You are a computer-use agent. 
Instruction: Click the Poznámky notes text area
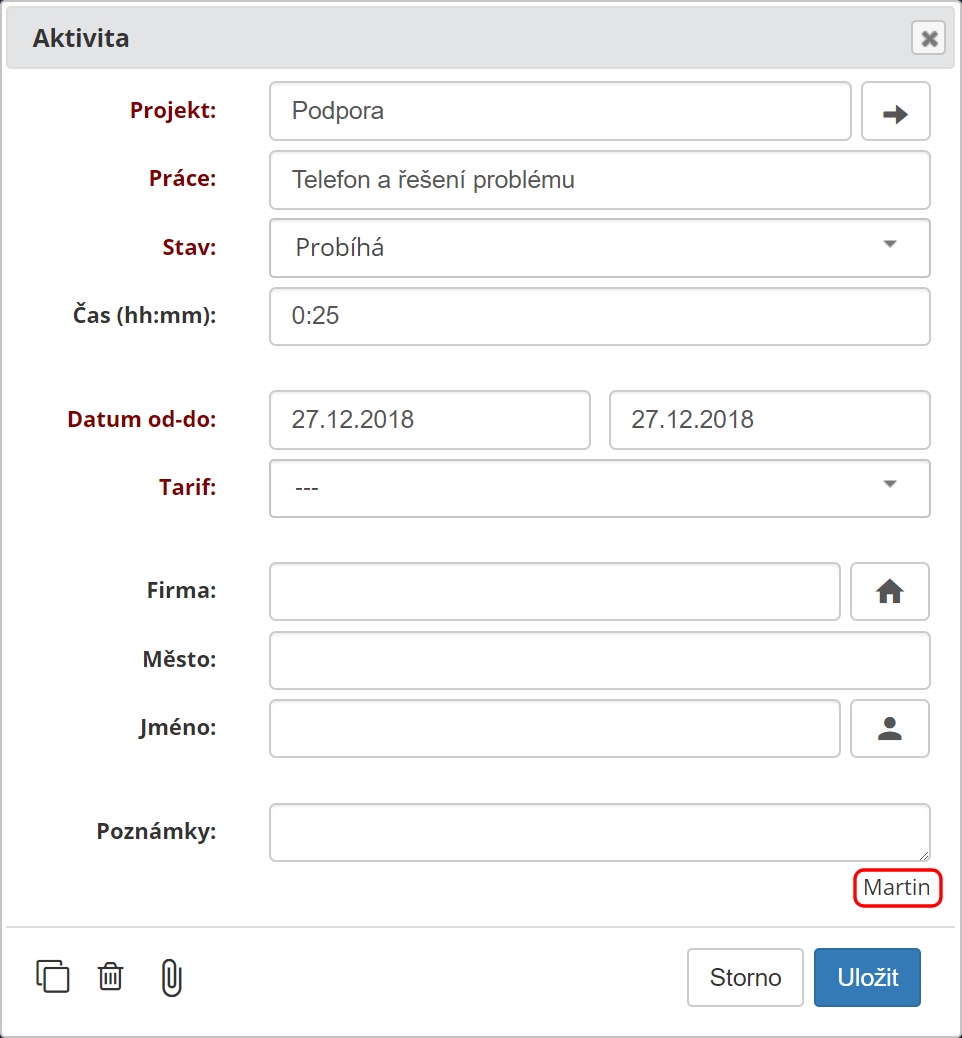click(x=599, y=832)
